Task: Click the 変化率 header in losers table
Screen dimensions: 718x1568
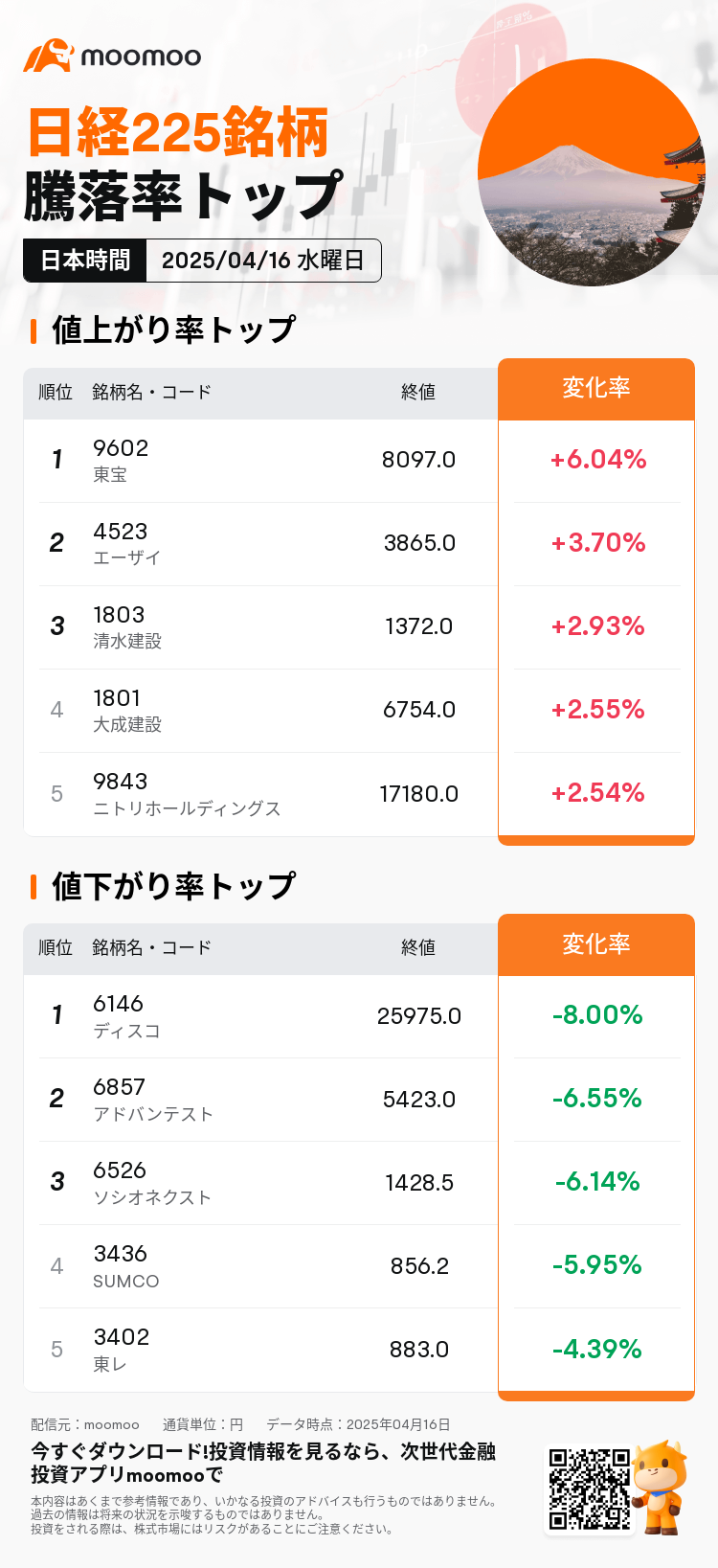Action: click(x=595, y=944)
